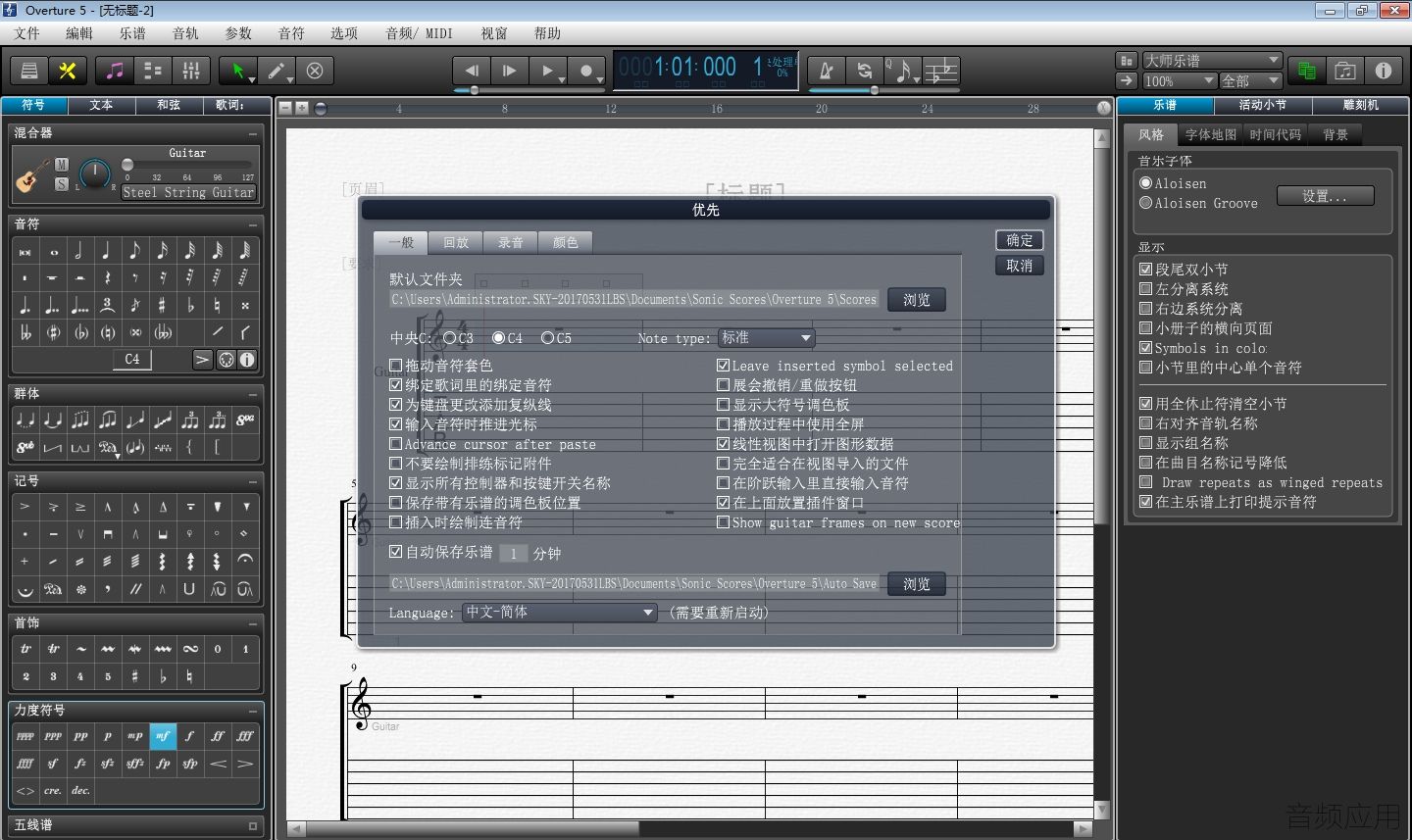Select the mezzo-forte dynamic symbol
The image size is (1412, 840).
point(163,735)
